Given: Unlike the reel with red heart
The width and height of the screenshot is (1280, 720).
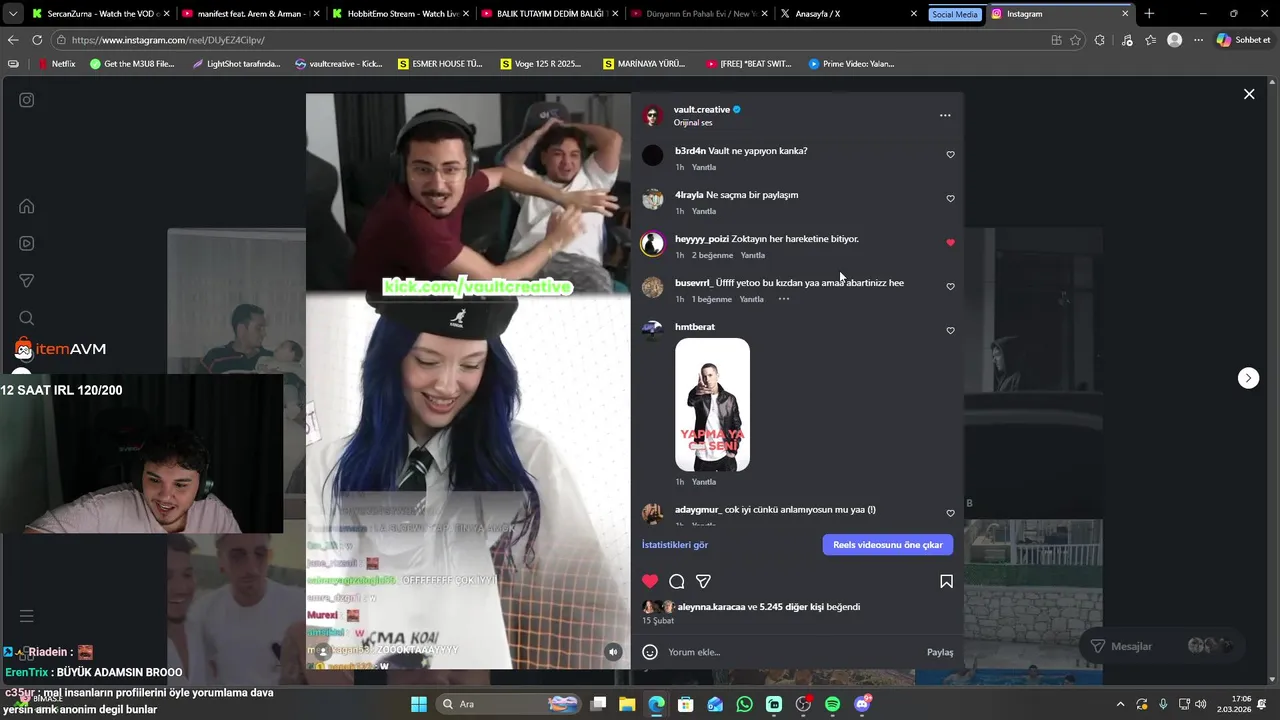Looking at the screenshot, I should pyautogui.click(x=650, y=581).
